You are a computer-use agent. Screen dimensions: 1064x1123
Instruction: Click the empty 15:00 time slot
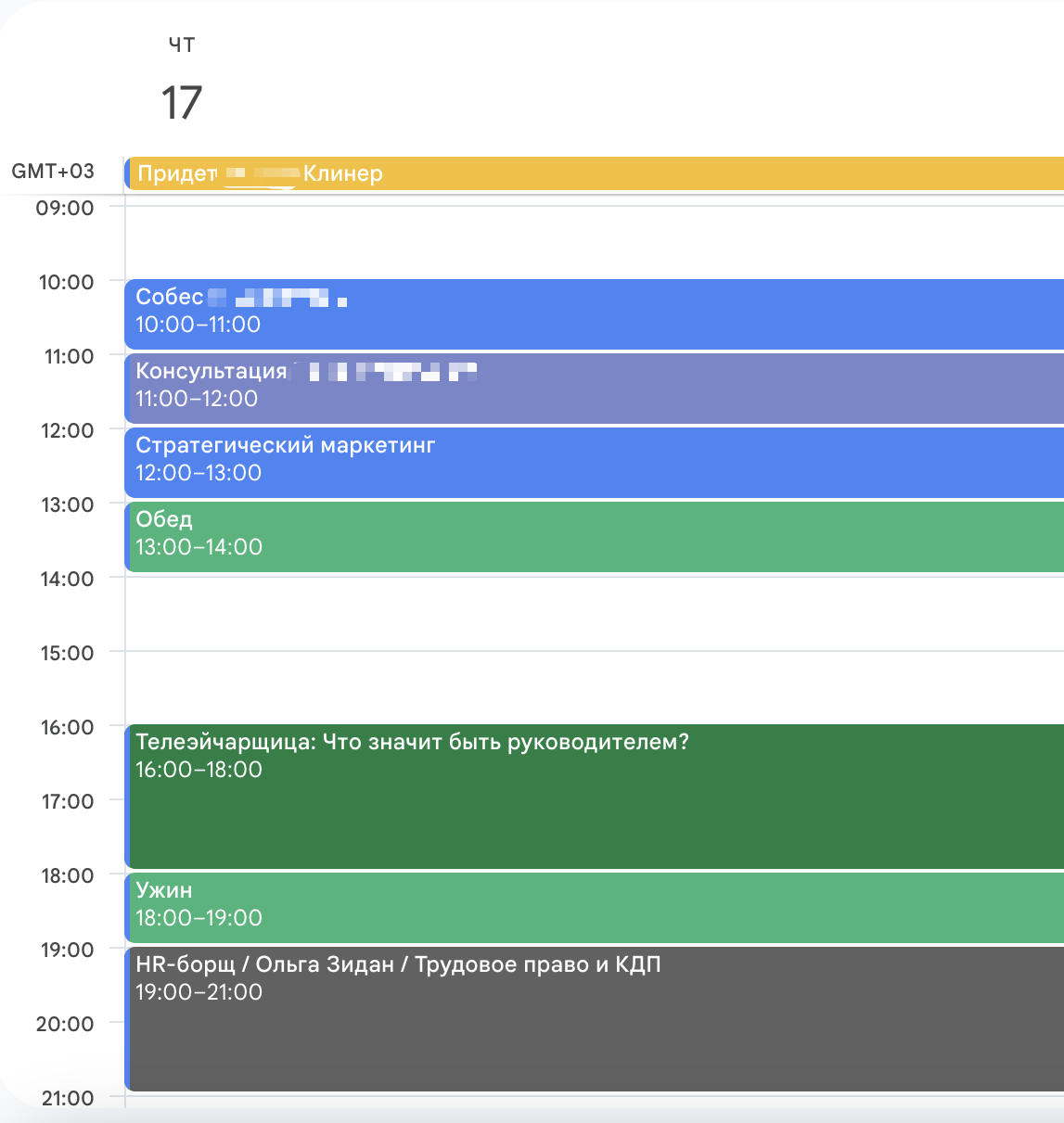click(594, 688)
